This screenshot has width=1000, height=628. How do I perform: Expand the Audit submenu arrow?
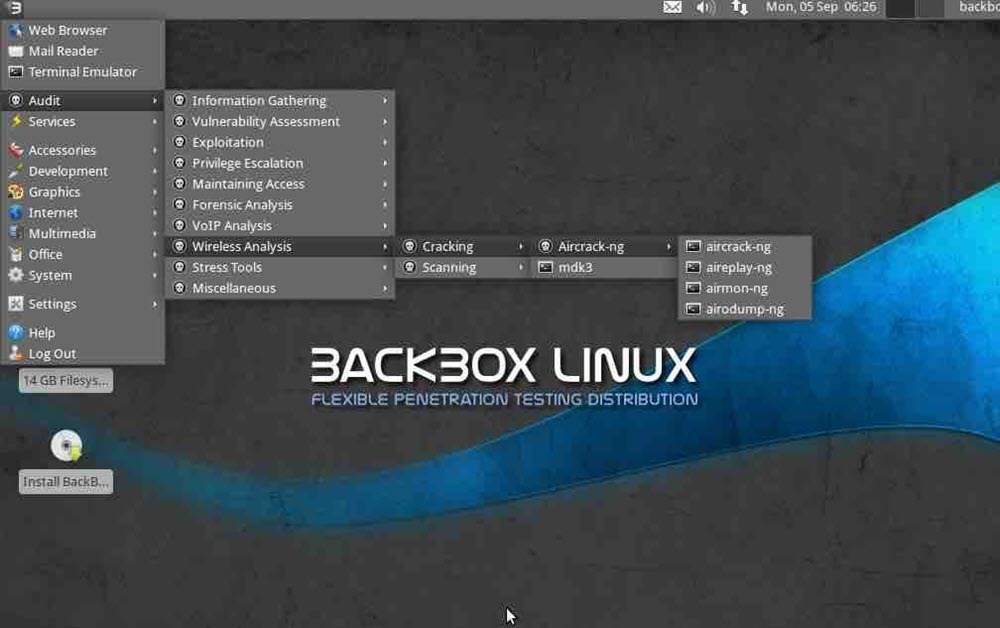click(154, 101)
